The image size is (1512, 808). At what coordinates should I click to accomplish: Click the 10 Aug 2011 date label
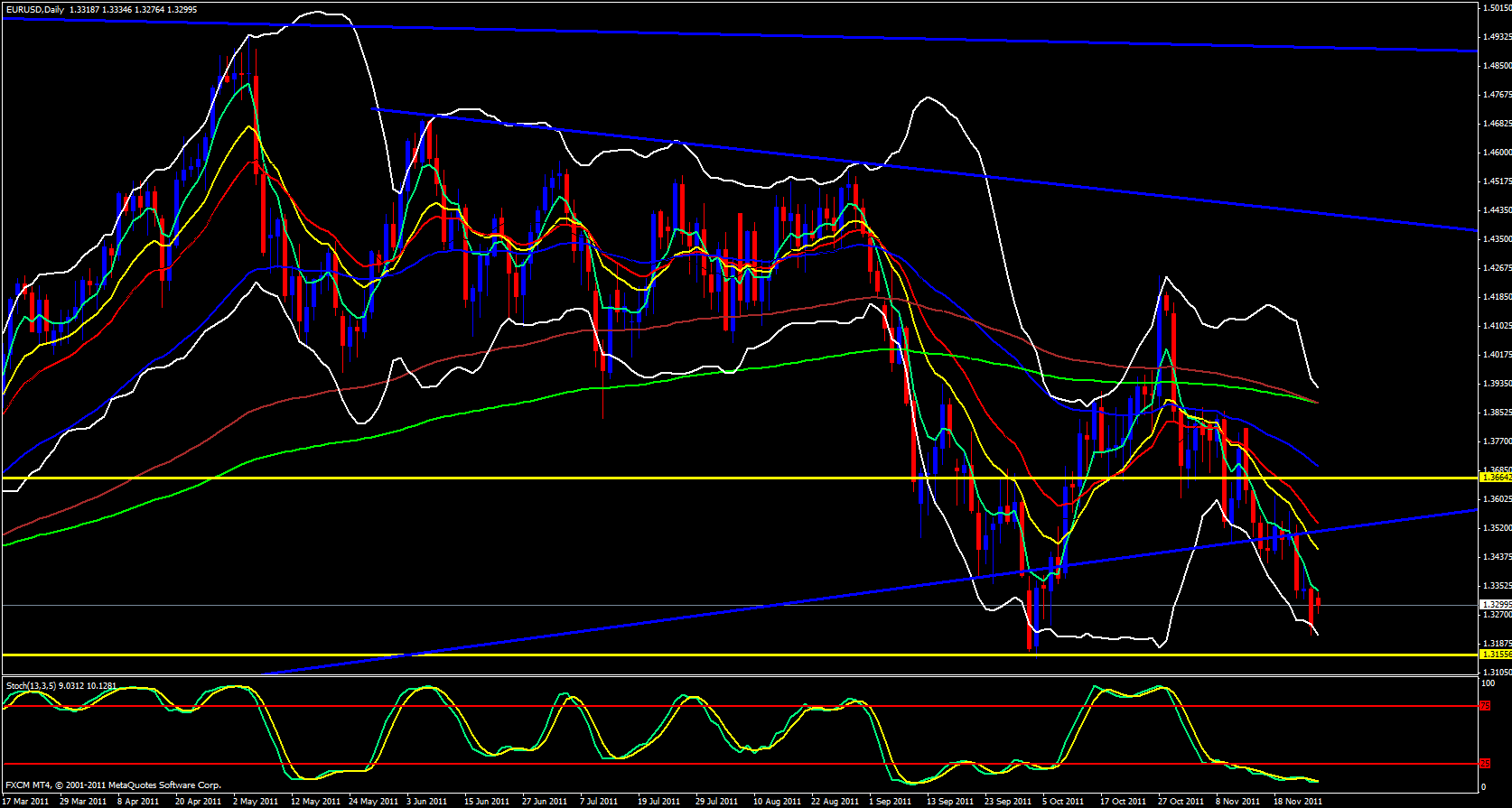(777, 801)
